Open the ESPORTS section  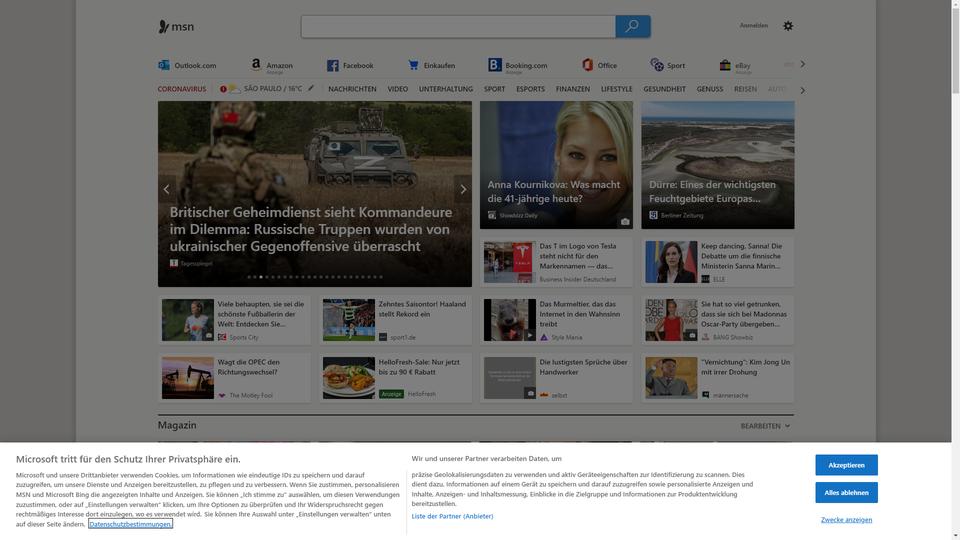click(x=530, y=89)
